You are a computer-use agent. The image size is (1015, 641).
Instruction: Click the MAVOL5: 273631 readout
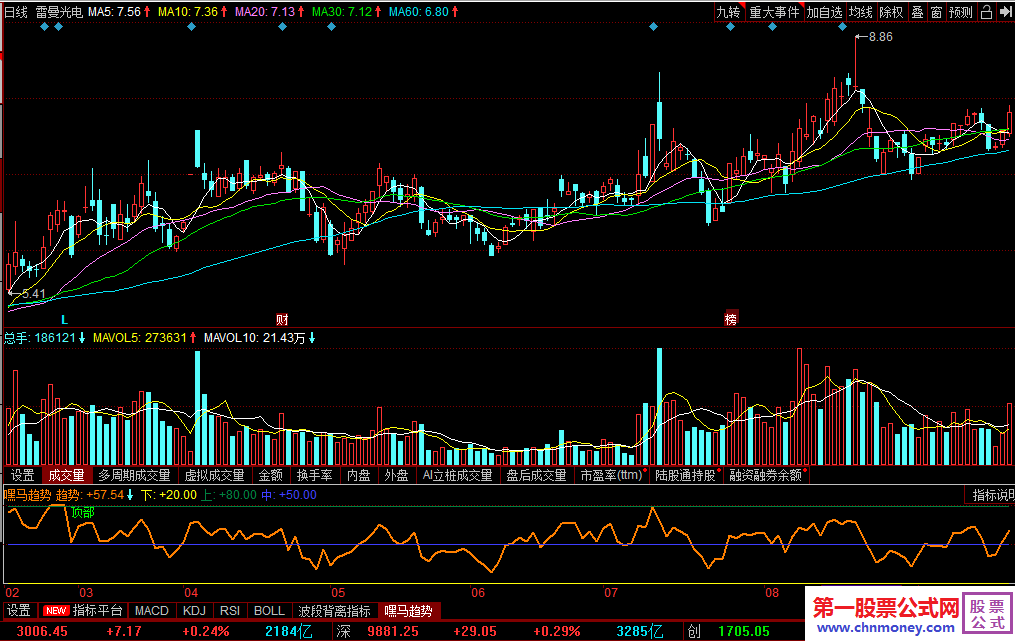(140, 337)
